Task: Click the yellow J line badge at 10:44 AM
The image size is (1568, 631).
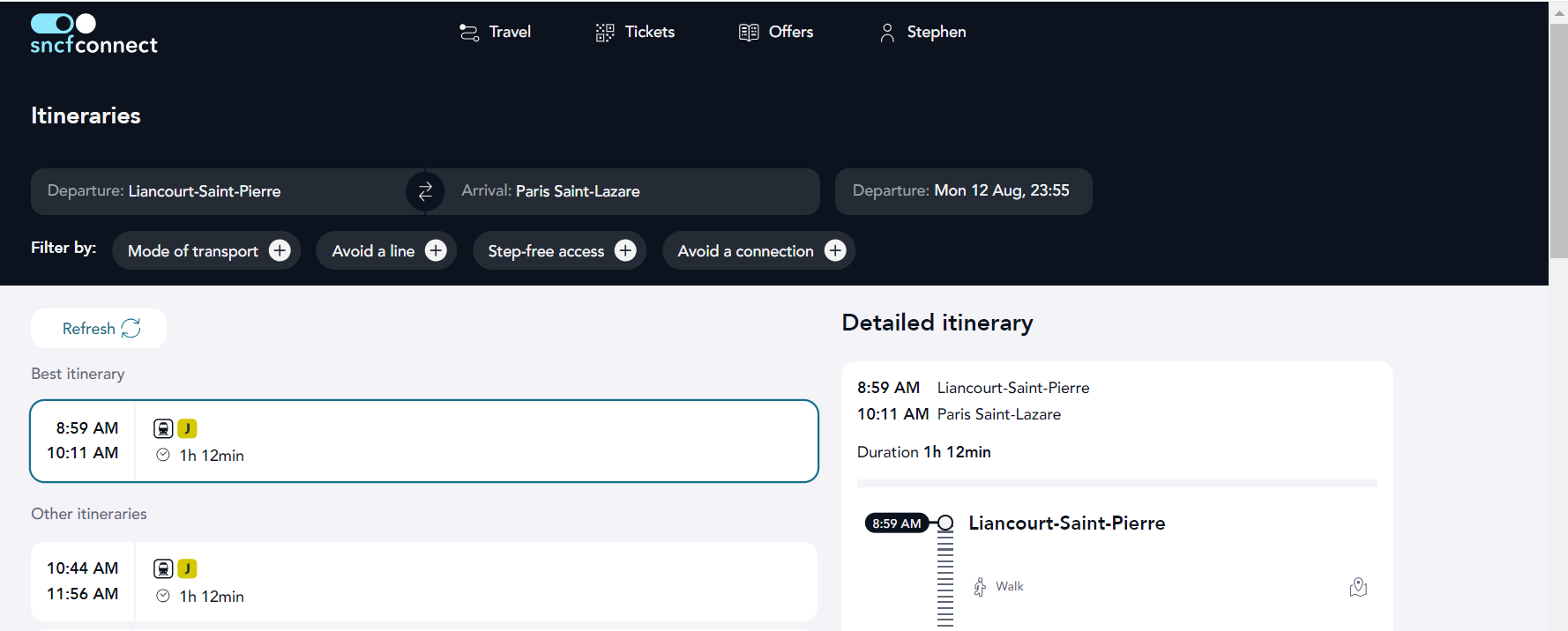Action: coord(187,569)
